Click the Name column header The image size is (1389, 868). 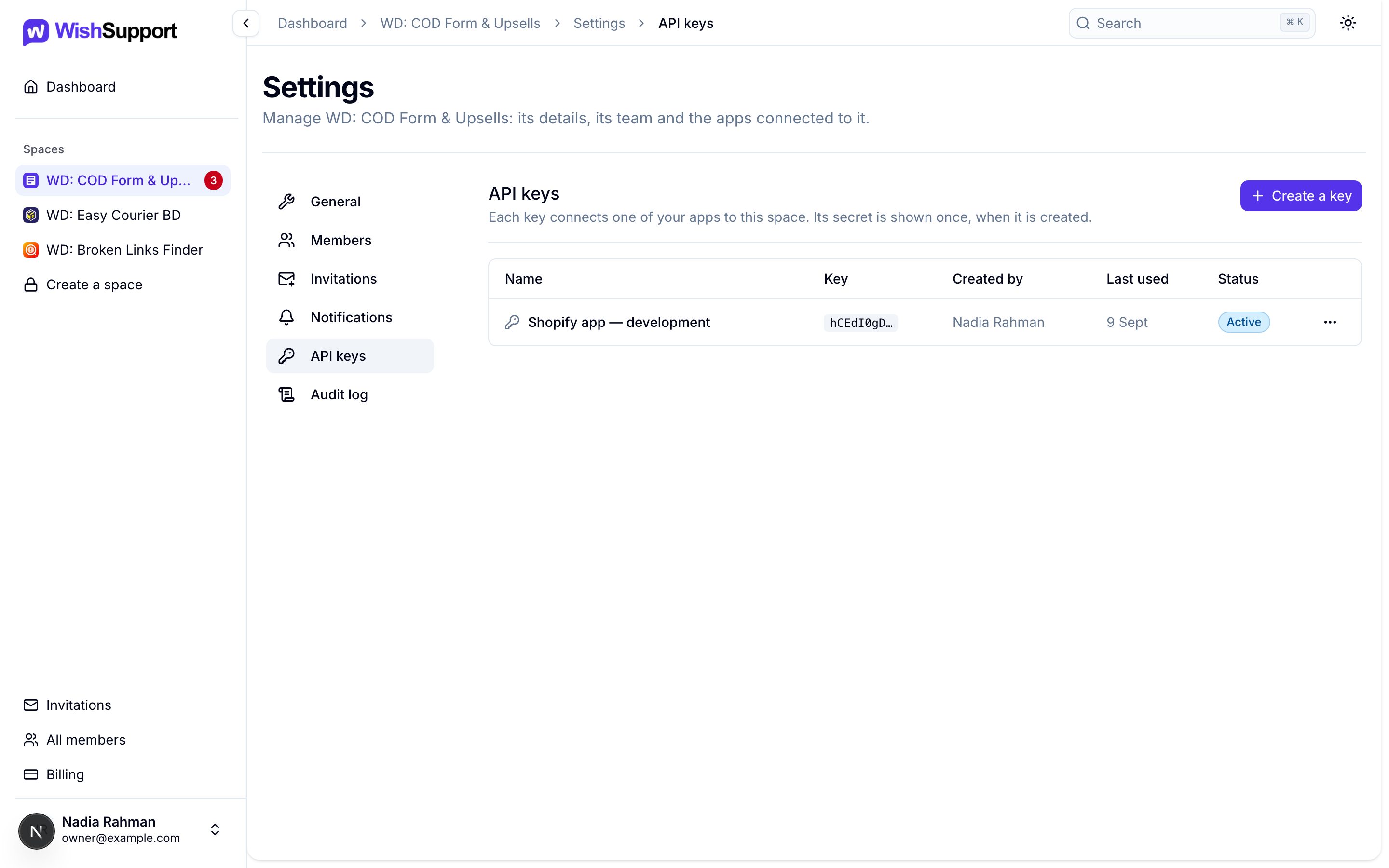[x=523, y=279]
